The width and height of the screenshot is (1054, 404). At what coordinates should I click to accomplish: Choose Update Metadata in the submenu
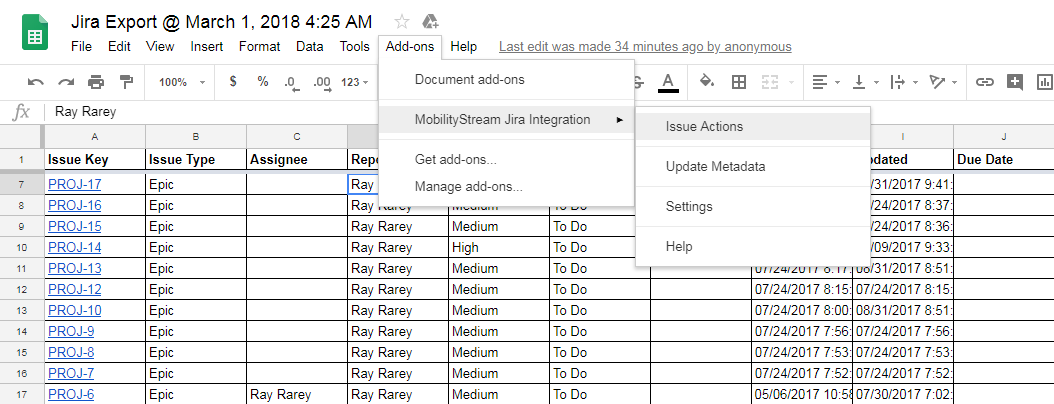(715, 166)
